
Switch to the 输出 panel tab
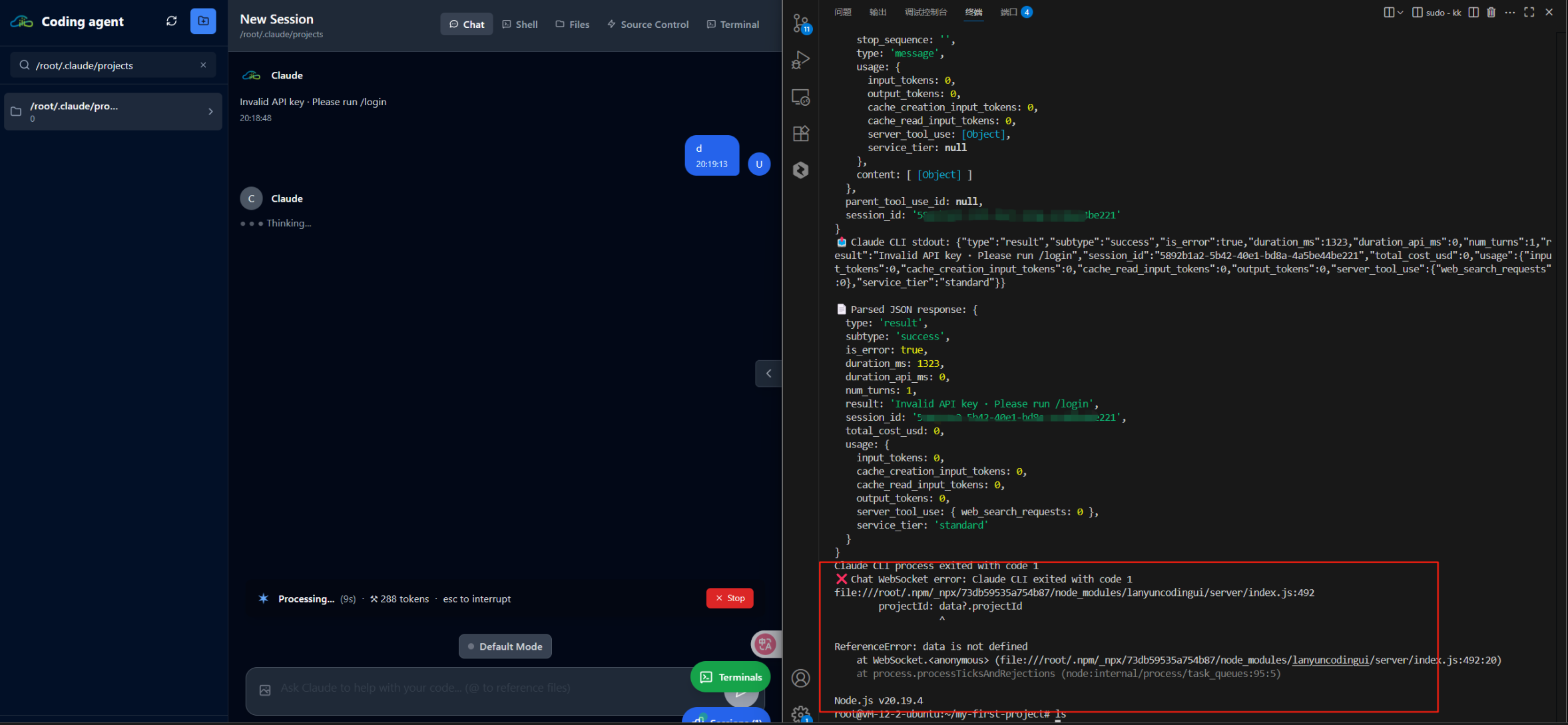(x=878, y=12)
